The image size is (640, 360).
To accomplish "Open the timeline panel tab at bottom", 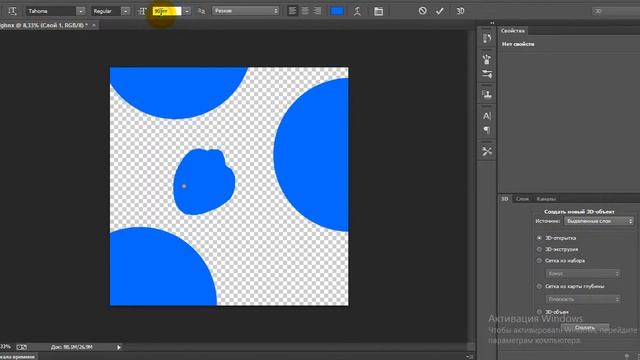I will point(18,357).
